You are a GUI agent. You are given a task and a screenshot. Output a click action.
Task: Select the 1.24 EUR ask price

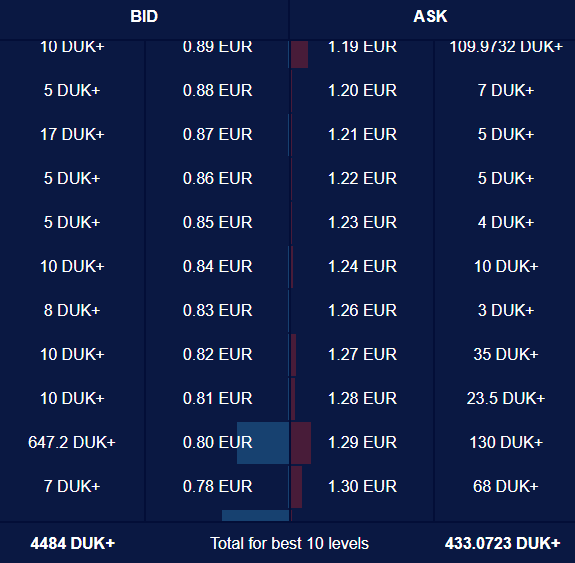coord(362,266)
